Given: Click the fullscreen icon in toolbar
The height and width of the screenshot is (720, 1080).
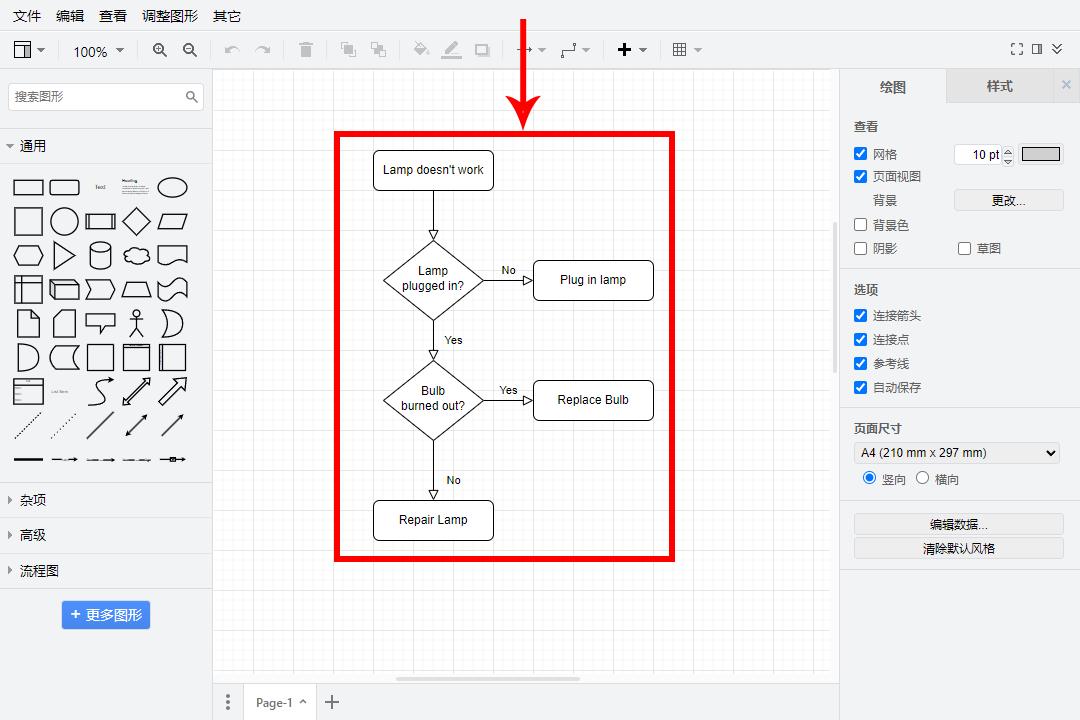Looking at the screenshot, I should (1017, 49).
